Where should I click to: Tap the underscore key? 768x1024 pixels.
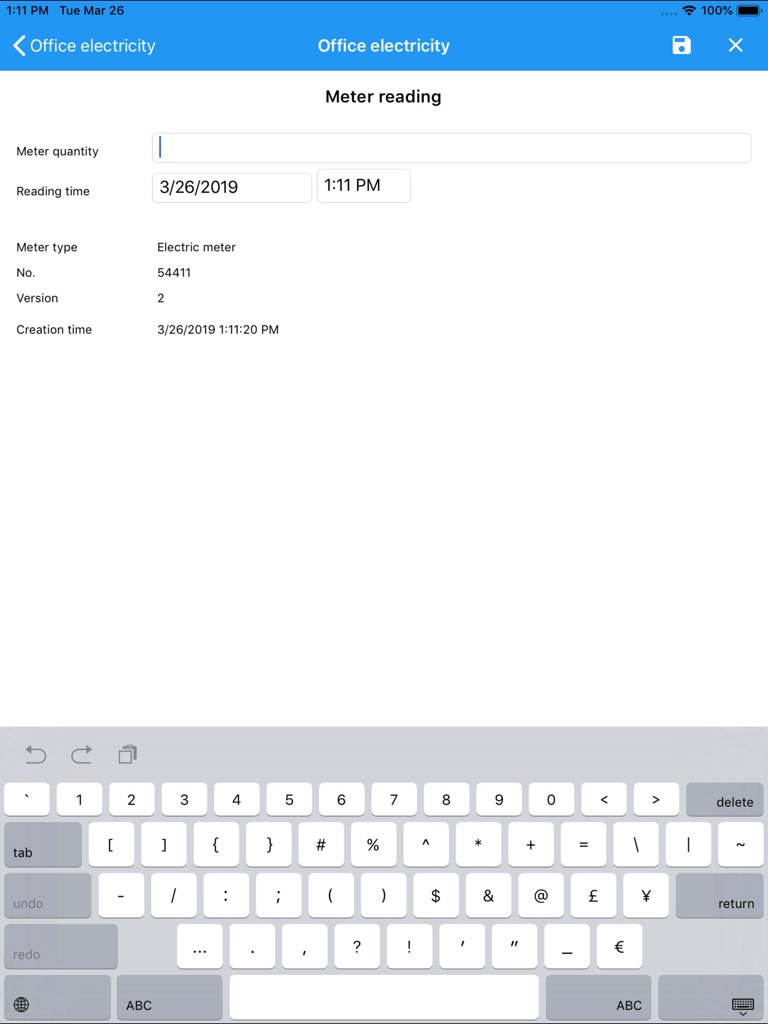(x=567, y=946)
